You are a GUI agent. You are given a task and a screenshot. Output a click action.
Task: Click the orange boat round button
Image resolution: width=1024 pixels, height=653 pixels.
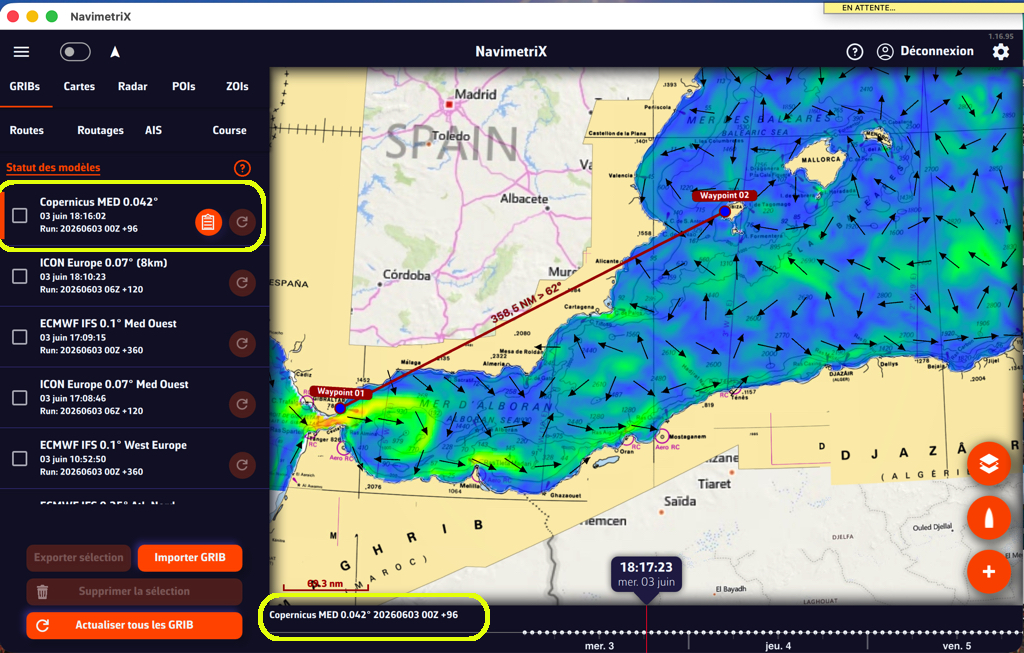(x=989, y=518)
